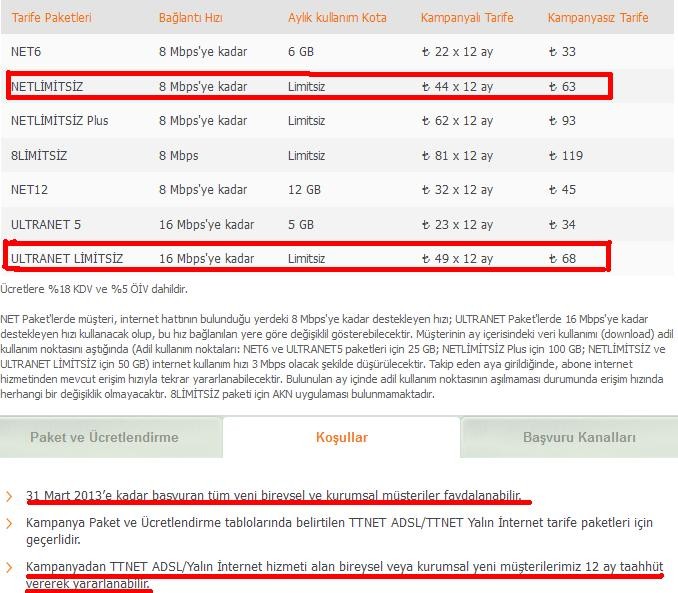
Task: Select the Koşullar tab
Action: pos(342,437)
